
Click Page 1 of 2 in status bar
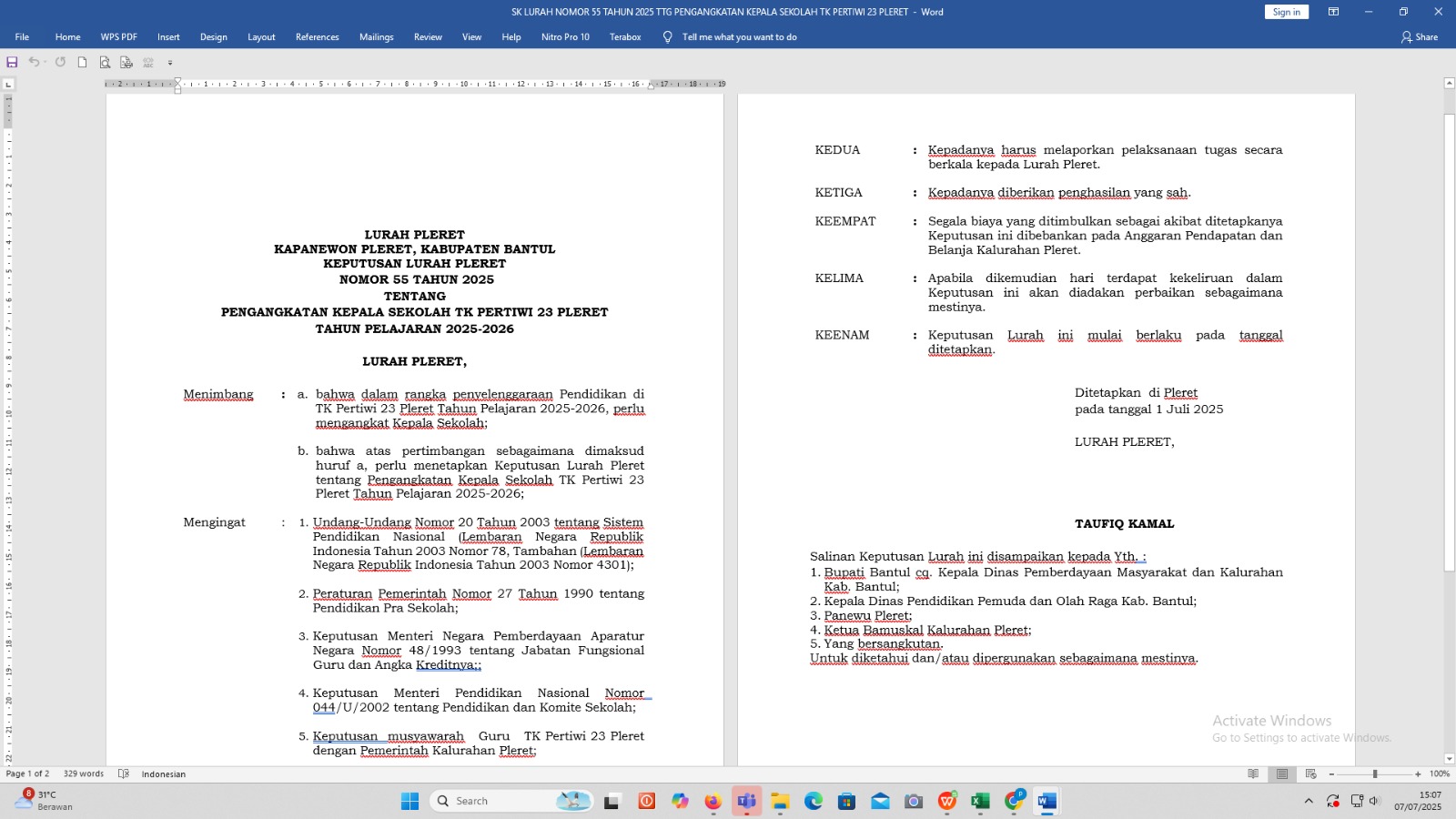coord(28,773)
